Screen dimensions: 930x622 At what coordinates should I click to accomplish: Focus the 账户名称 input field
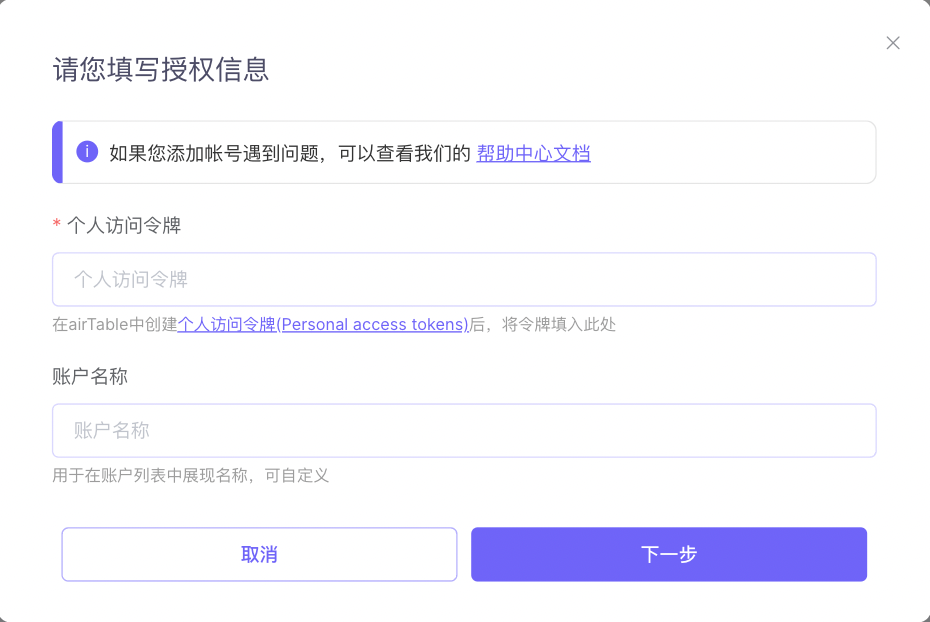point(464,430)
